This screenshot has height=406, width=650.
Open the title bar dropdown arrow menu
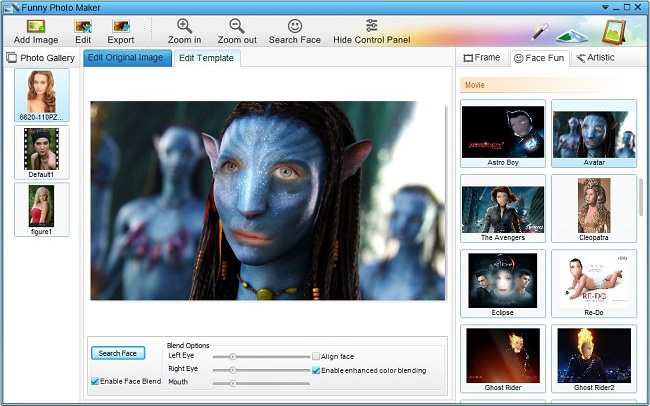point(605,7)
